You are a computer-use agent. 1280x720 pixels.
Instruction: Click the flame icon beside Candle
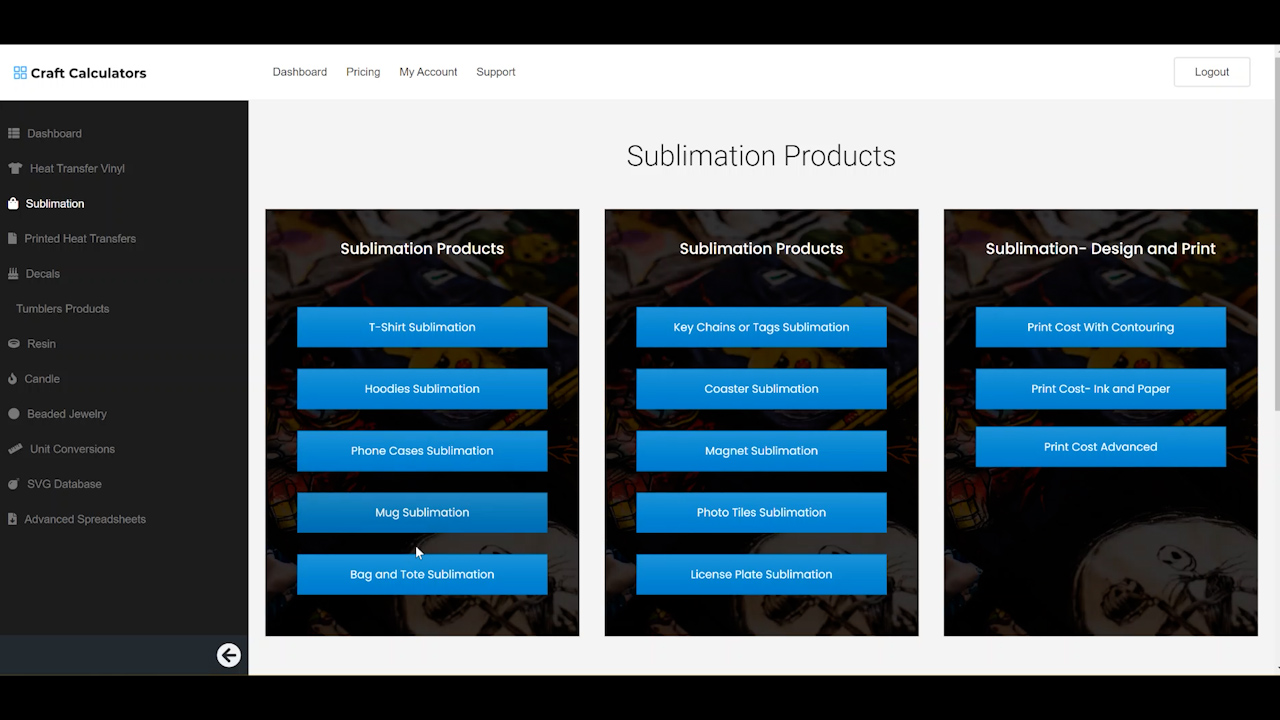pos(13,378)
